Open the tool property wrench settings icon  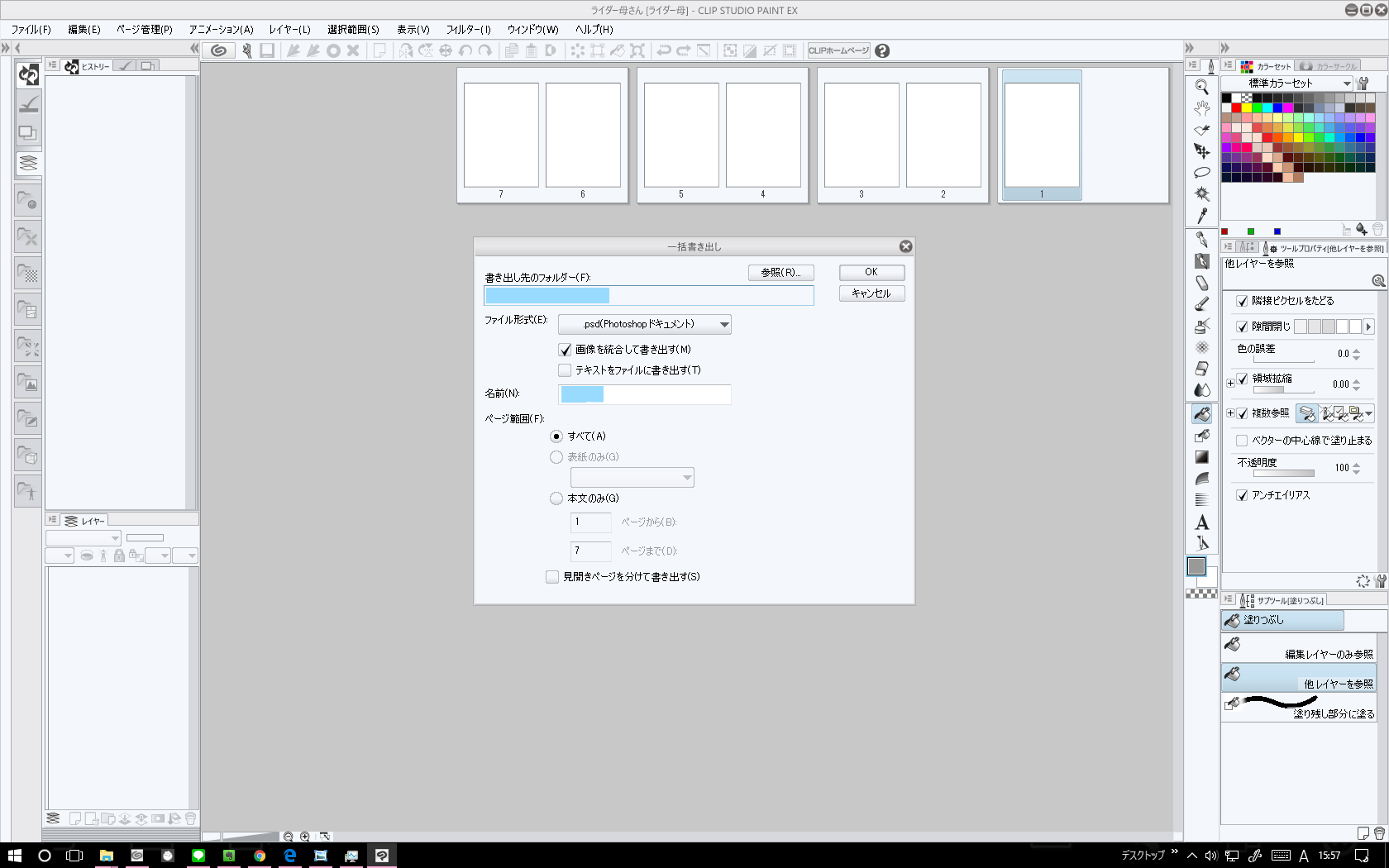[1380, 581]
